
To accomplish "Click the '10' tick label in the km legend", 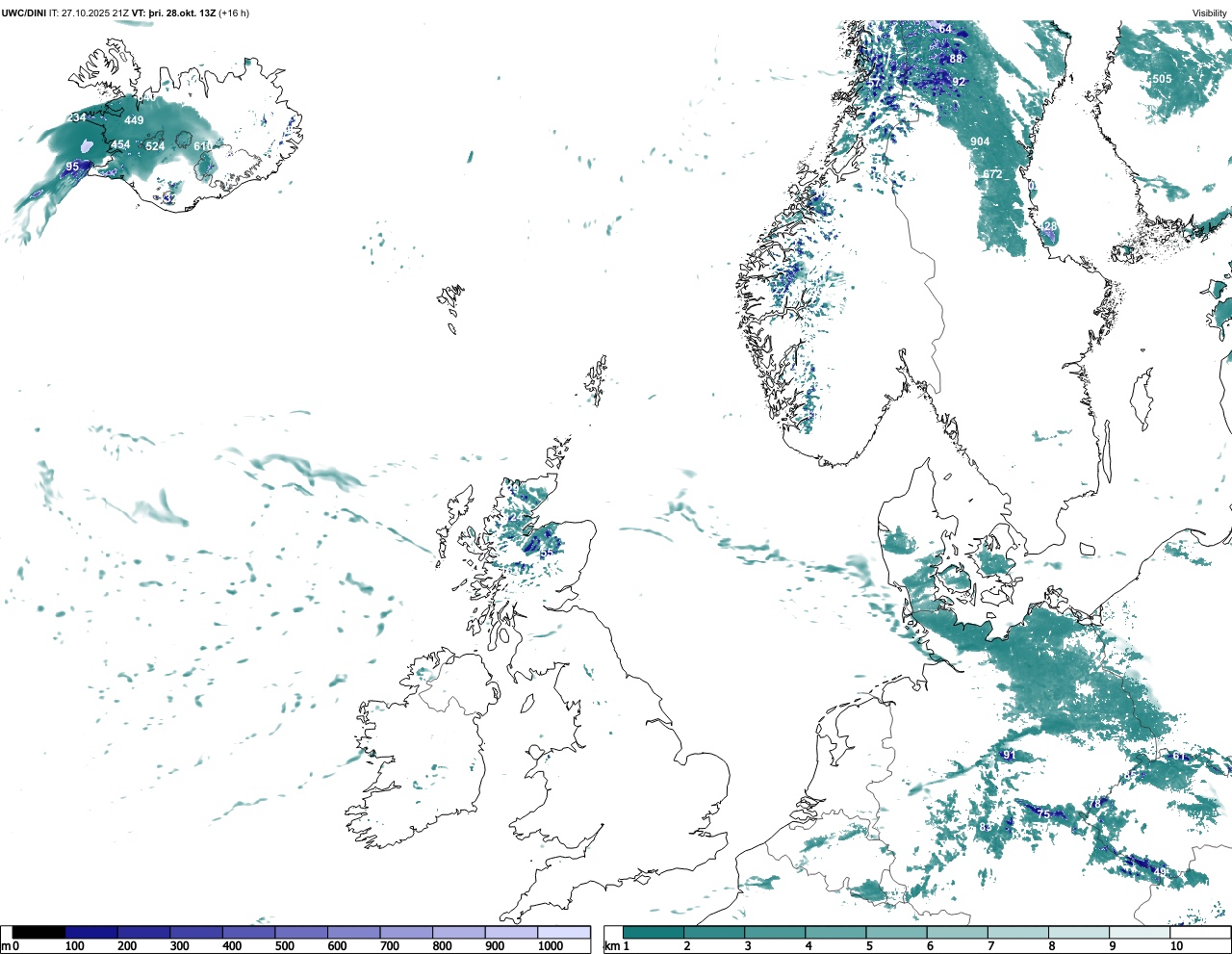I will [x=1176, y=946].
